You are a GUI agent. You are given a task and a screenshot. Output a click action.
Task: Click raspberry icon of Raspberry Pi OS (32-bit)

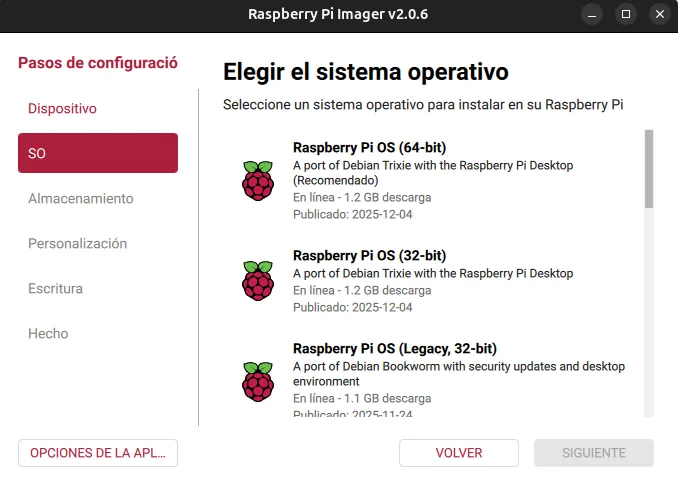click(258, 281)
